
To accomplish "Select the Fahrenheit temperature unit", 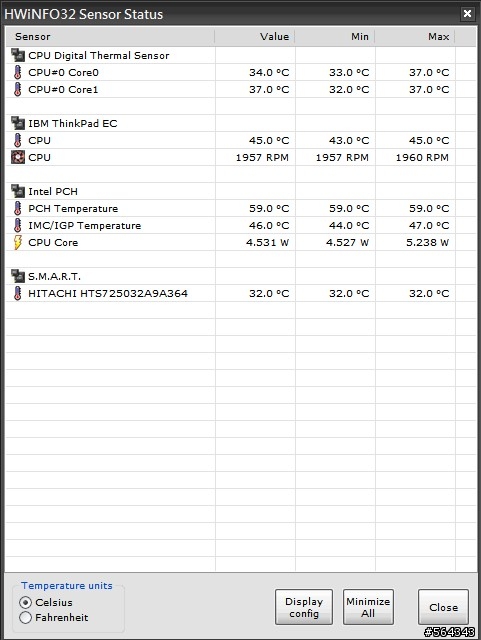I will click(25, 618).
